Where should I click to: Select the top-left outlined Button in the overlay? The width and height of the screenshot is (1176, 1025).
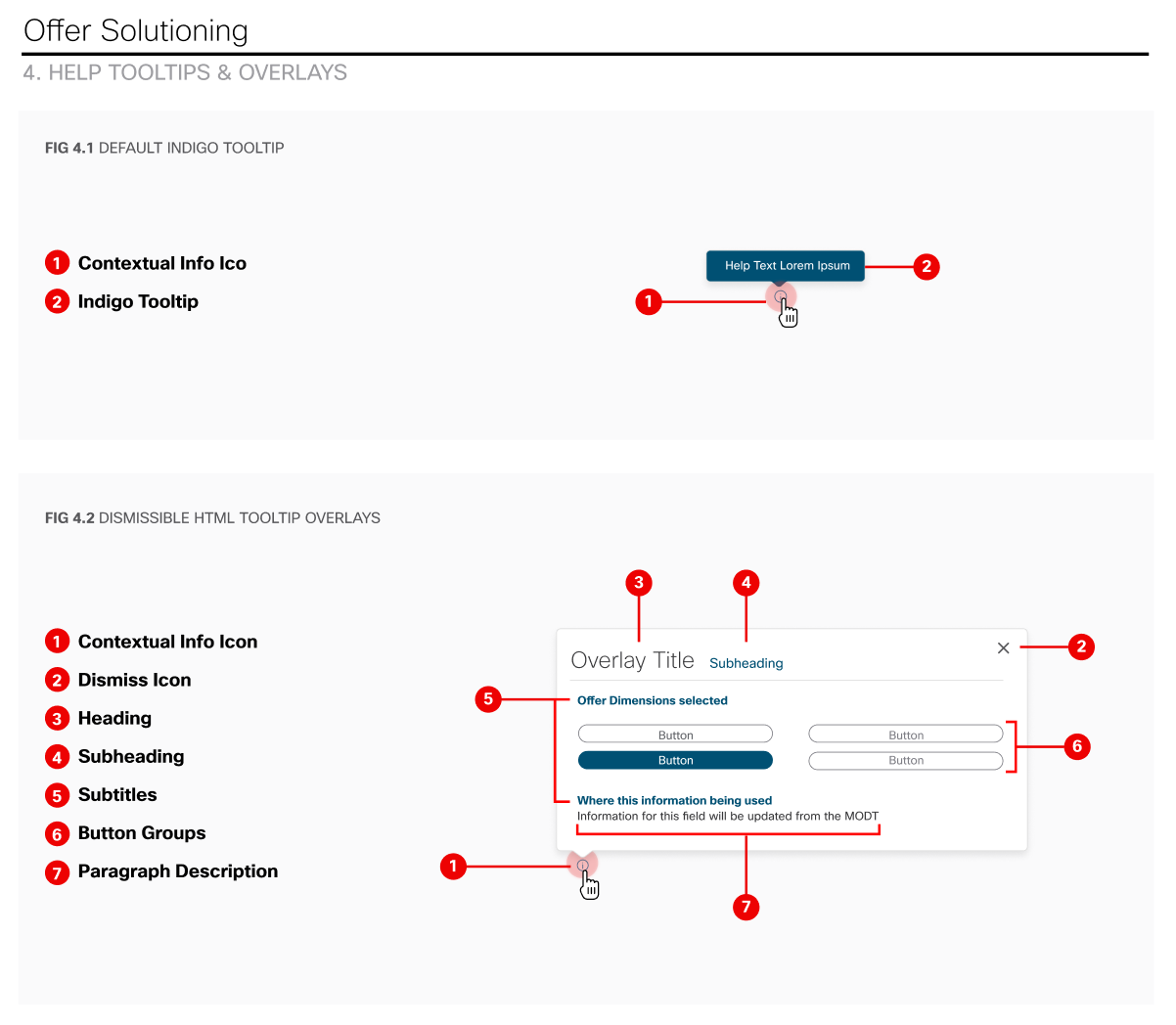675,735
